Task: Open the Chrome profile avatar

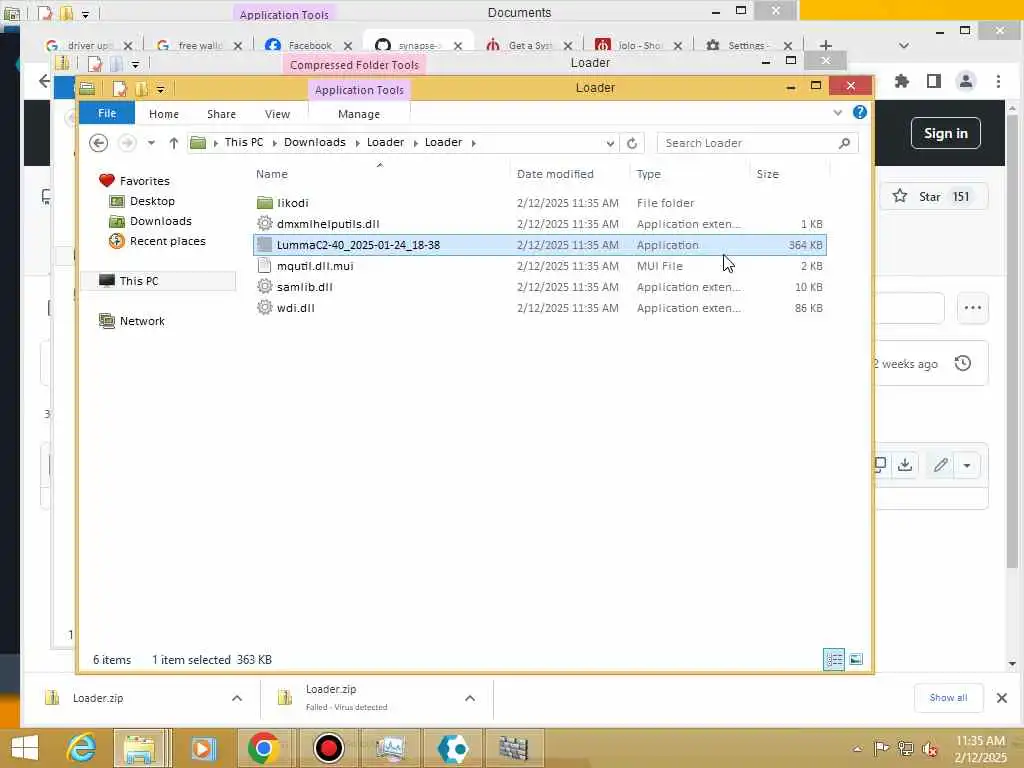Action: (966, 82)
